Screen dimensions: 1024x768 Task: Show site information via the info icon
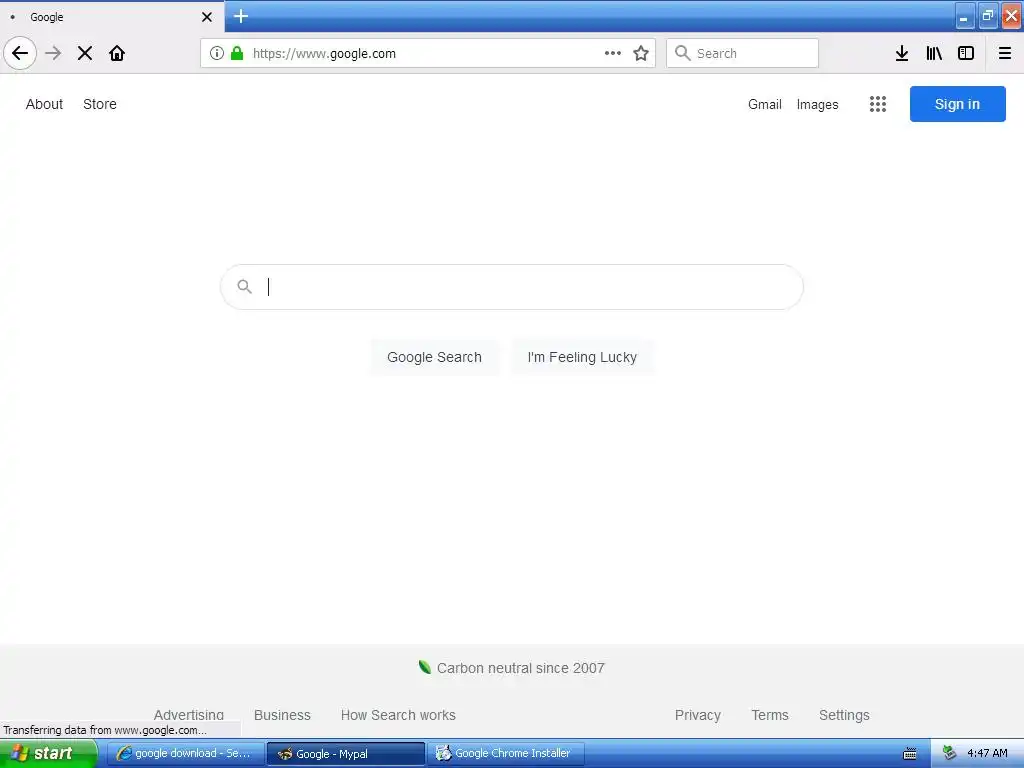217,53
